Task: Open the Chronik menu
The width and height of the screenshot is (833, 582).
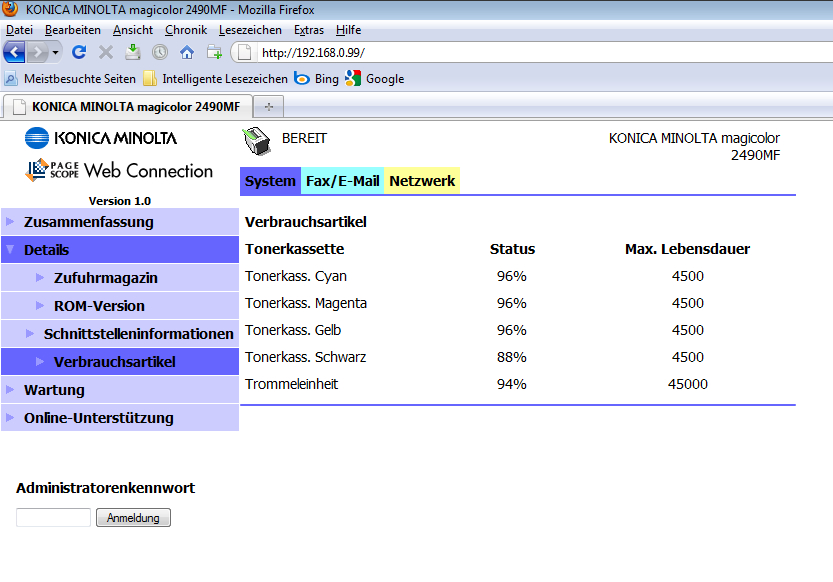Action: coord(186,30)
